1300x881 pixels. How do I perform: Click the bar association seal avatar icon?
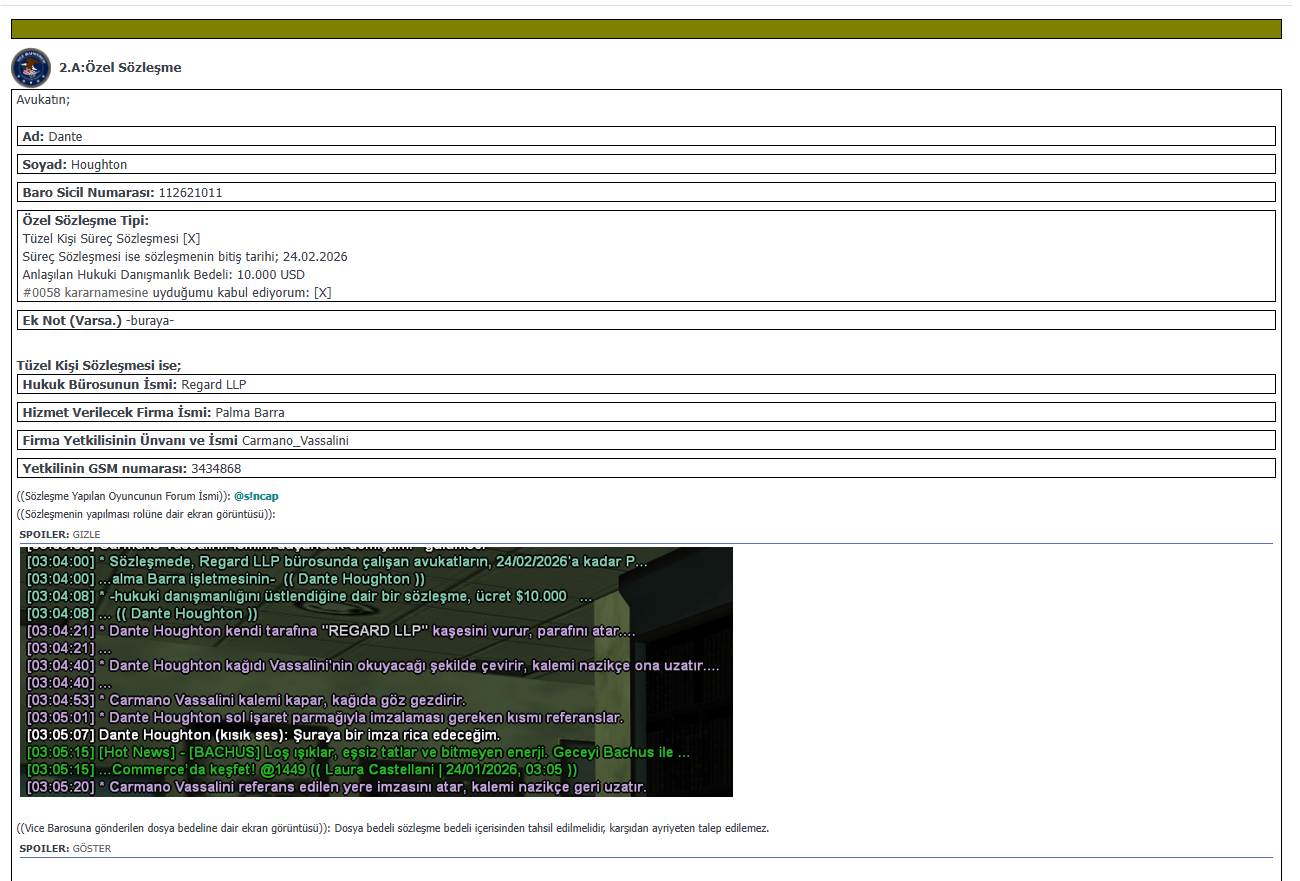[x=31, y=68]
